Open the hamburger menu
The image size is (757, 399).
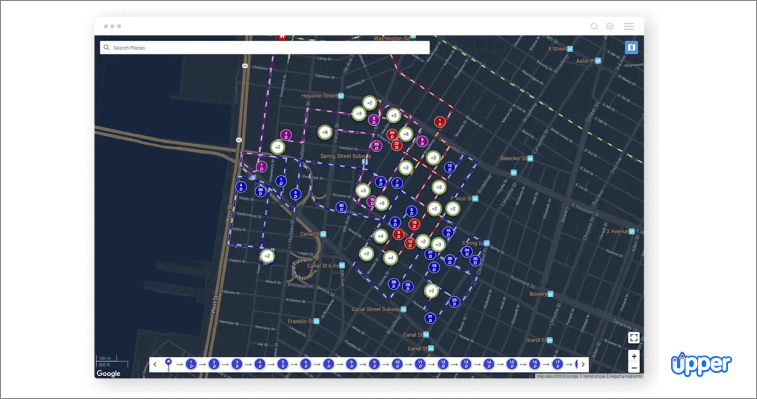(629, 26)
